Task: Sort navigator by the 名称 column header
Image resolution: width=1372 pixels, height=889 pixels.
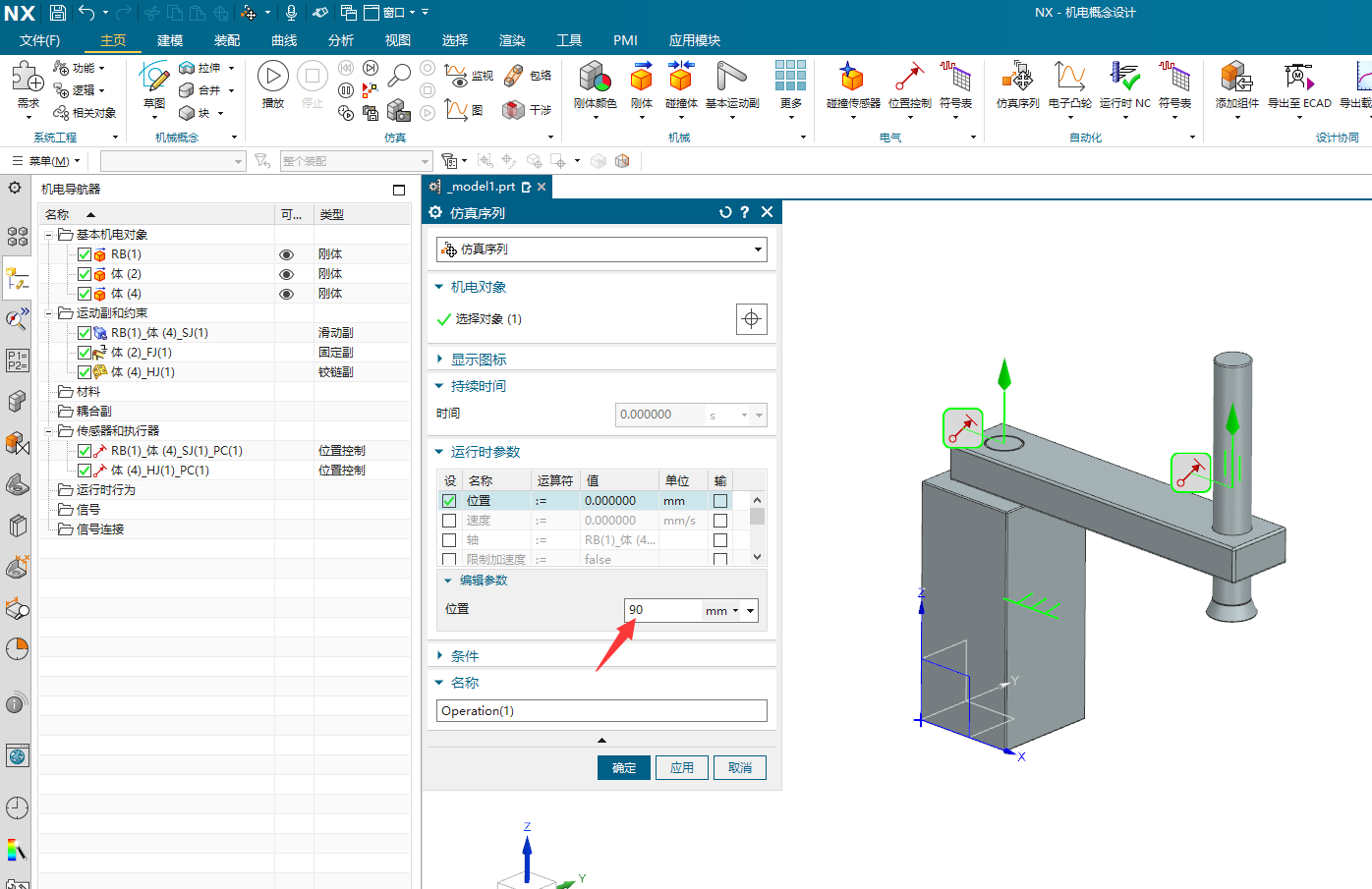Action: (x=157, y=214)
